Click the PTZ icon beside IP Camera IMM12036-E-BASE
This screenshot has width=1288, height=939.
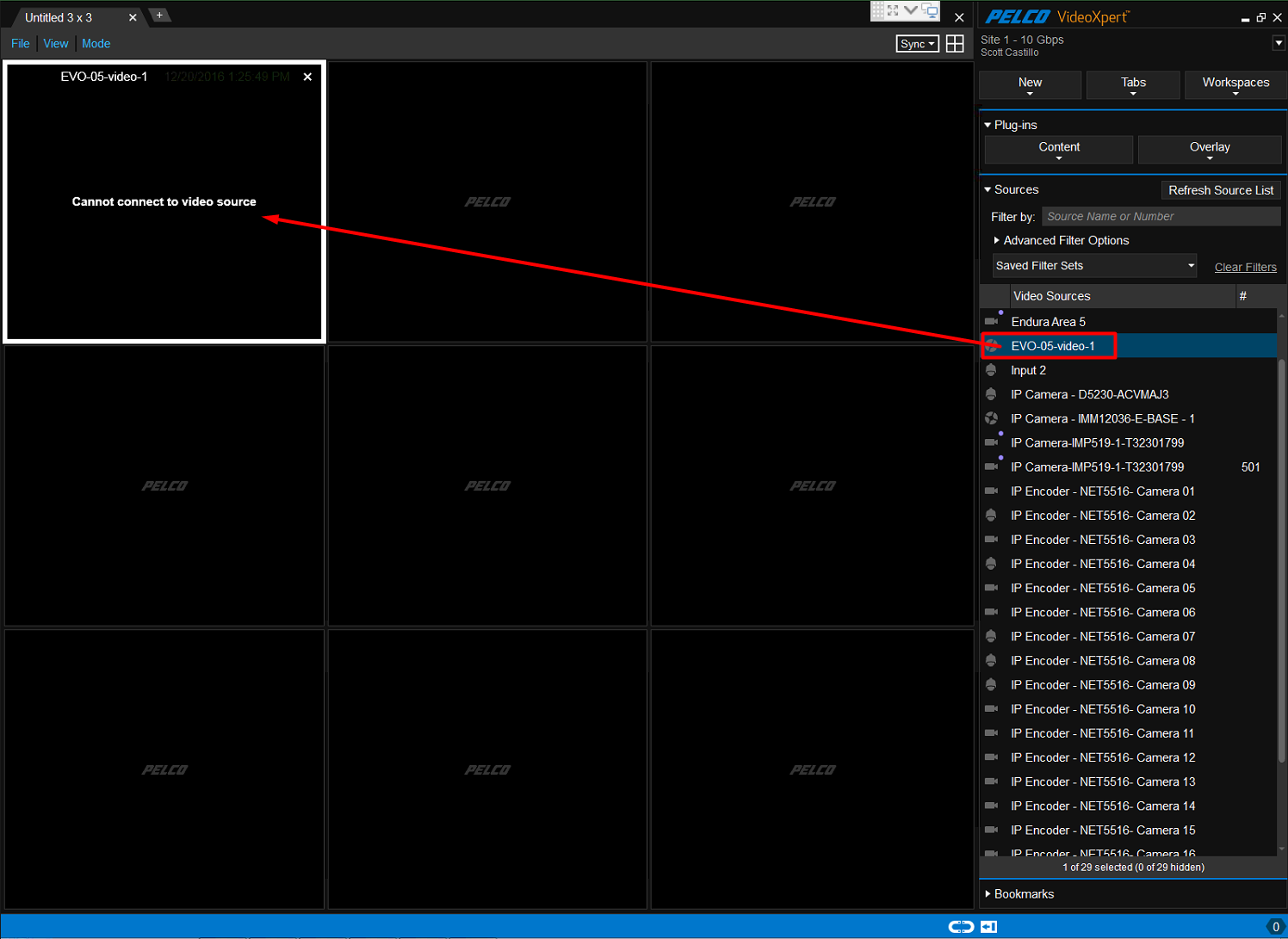coord(992,418)
